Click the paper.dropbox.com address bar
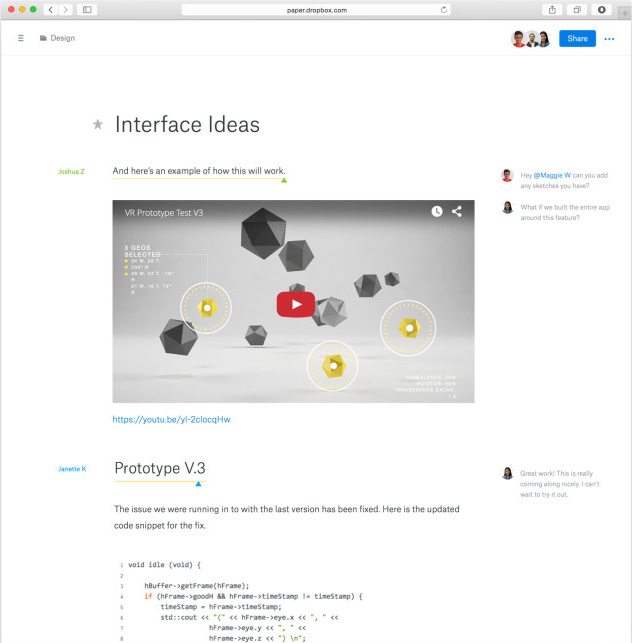Image resolution: width=632 pixels, height=643 pixels. [x=316, y=10]
